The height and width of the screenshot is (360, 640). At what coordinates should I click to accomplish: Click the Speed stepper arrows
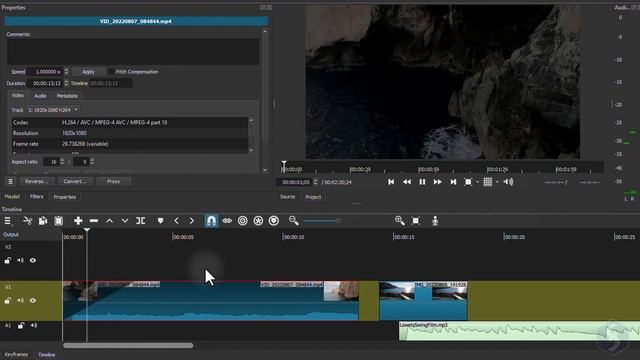[66, 71]
